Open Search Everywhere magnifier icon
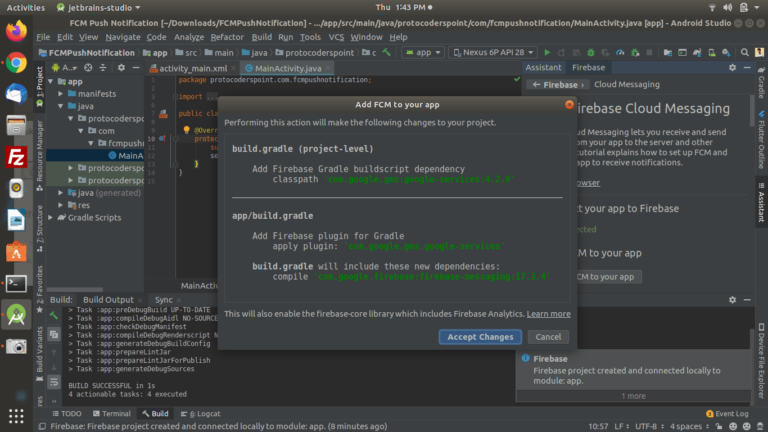Screen dimensions: 768x432 [744, 52]
